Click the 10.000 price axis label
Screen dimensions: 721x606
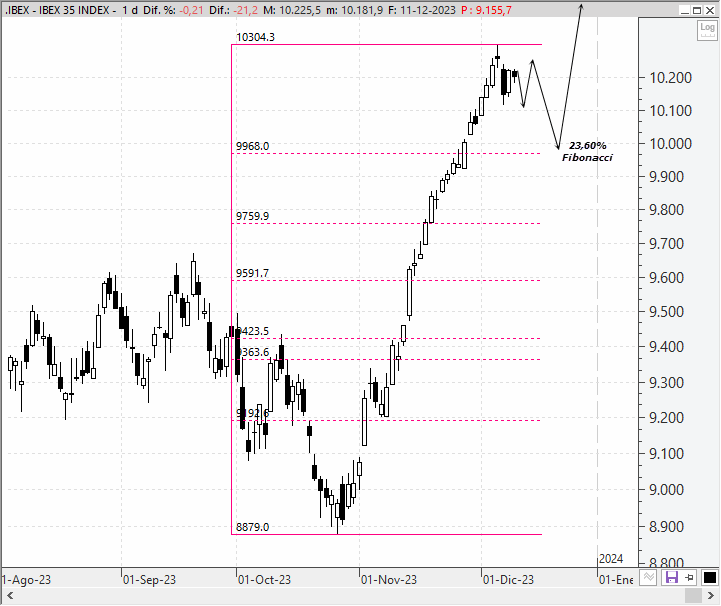[670, 144]
